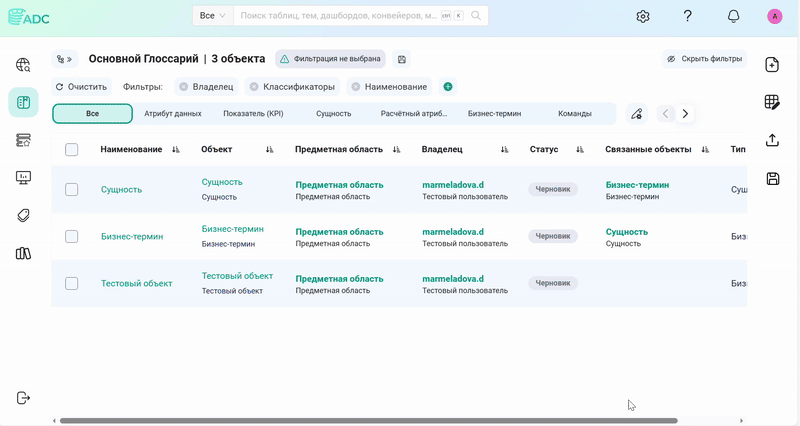Click Предметная область link in Бизнес-термин row
The image size is (800, 426).
(339, 232)
